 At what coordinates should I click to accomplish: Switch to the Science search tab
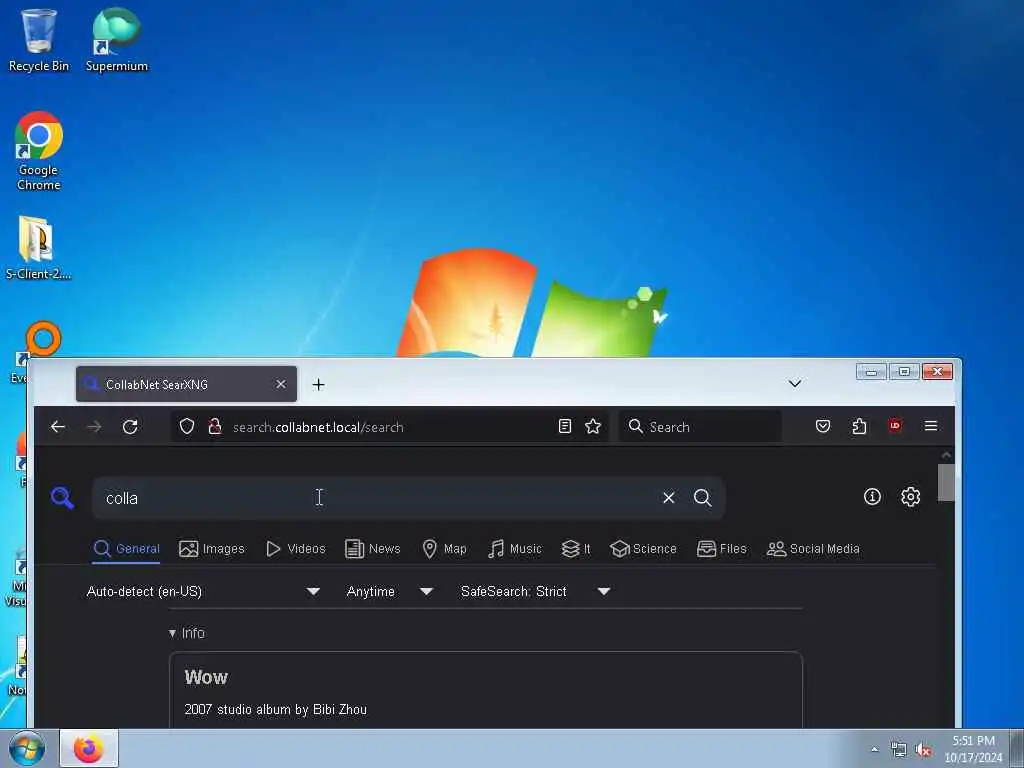point(643,549)
